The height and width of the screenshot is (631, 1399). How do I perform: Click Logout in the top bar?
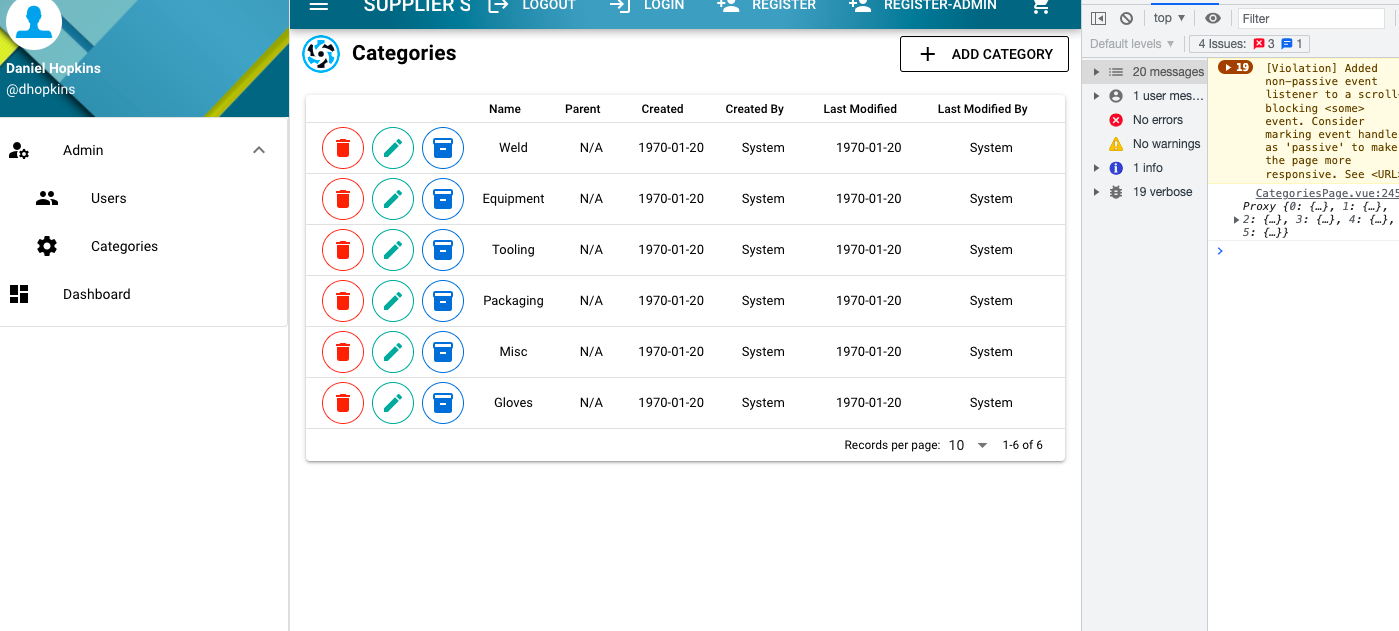[x=532, y=6]
